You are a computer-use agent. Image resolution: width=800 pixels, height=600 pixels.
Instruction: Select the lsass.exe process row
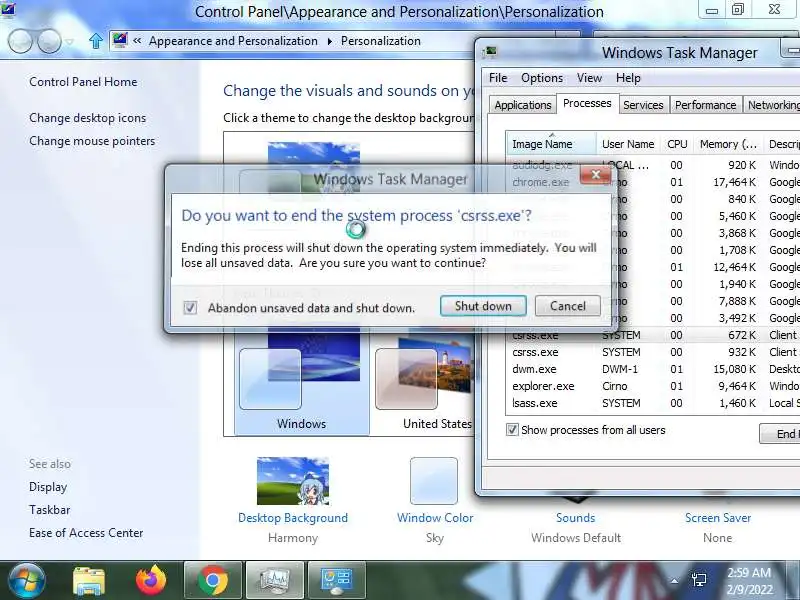click(x=653, y=403)
